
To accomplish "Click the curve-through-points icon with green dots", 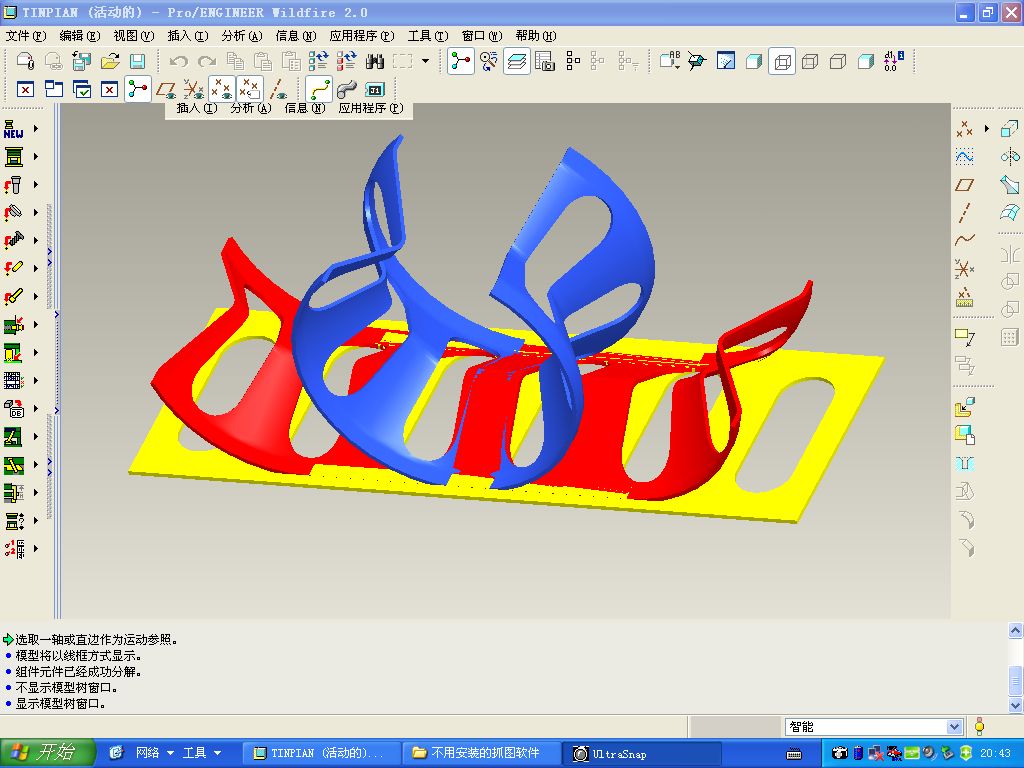I will click(x=319, y=89).
